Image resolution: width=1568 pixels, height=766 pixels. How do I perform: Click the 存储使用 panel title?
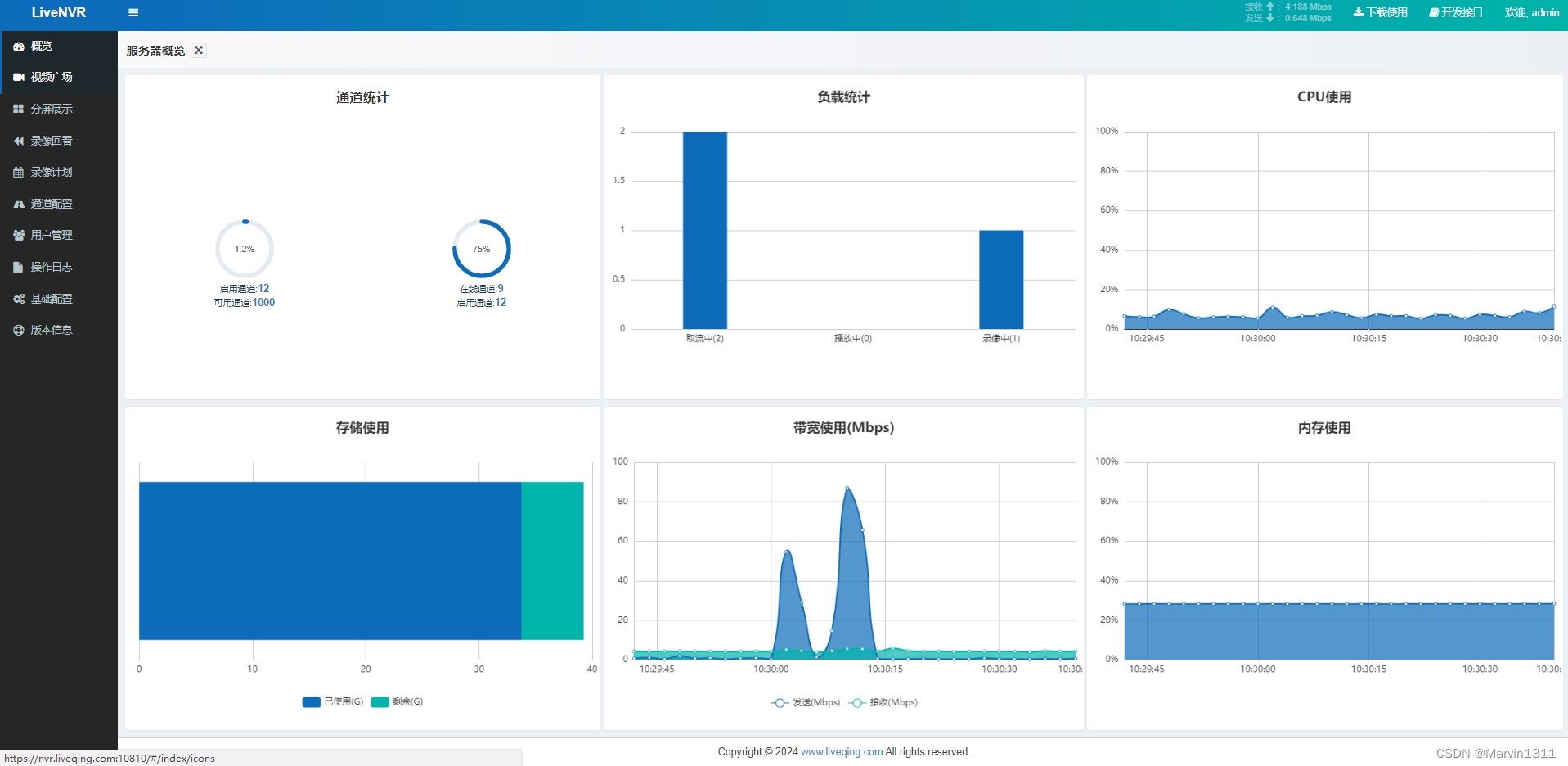(362, 428)
